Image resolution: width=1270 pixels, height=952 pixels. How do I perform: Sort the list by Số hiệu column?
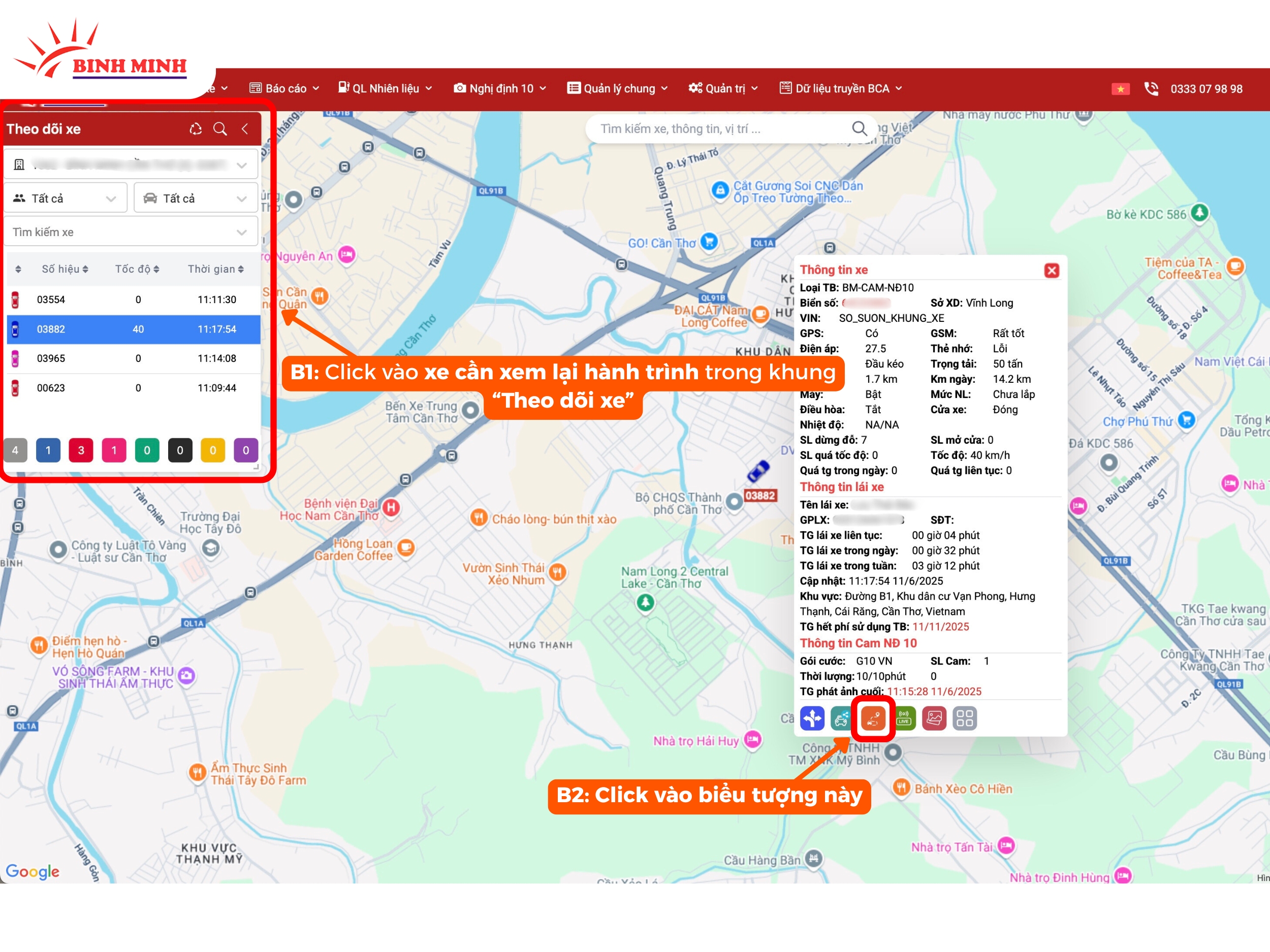(65, 269)
